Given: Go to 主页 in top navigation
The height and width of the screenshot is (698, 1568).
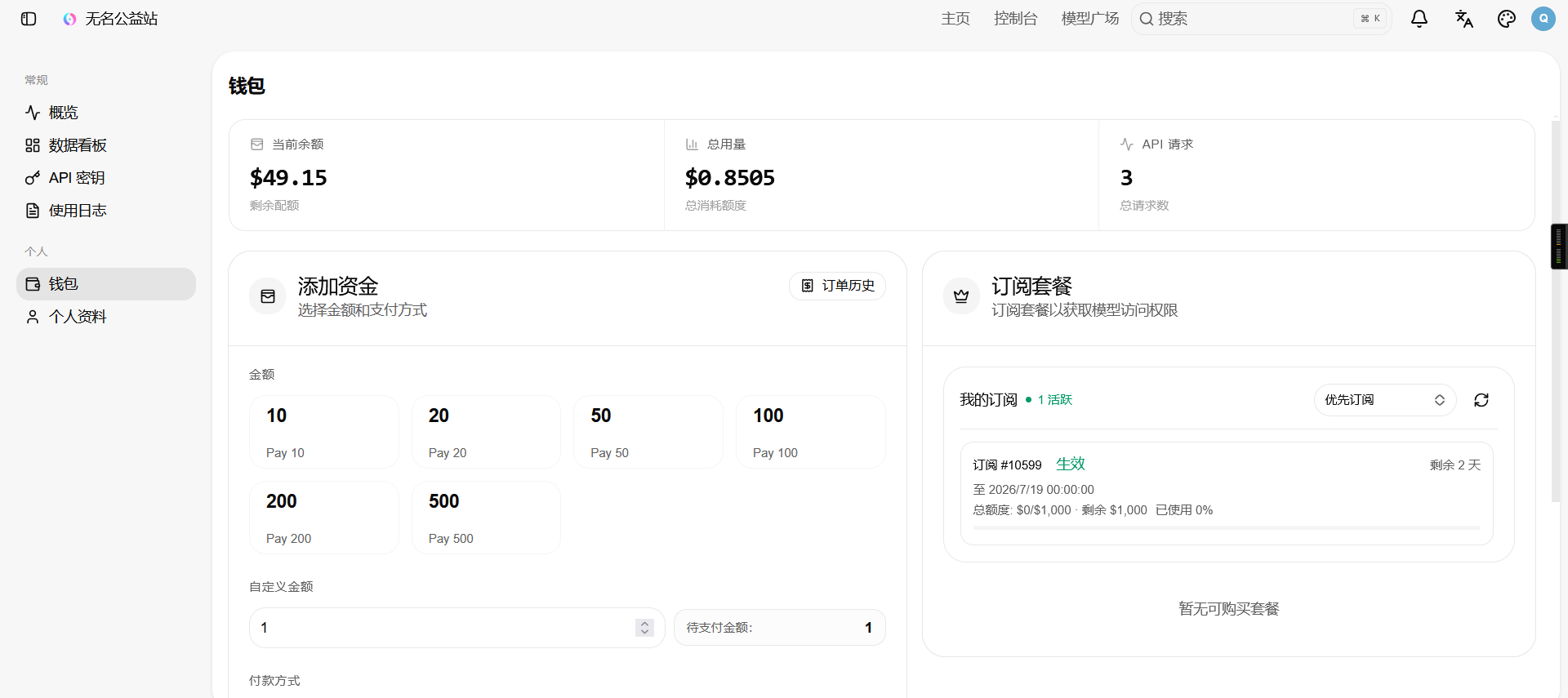Looking at the screenshot, I should pyautogui.click(x=955, y=19).
